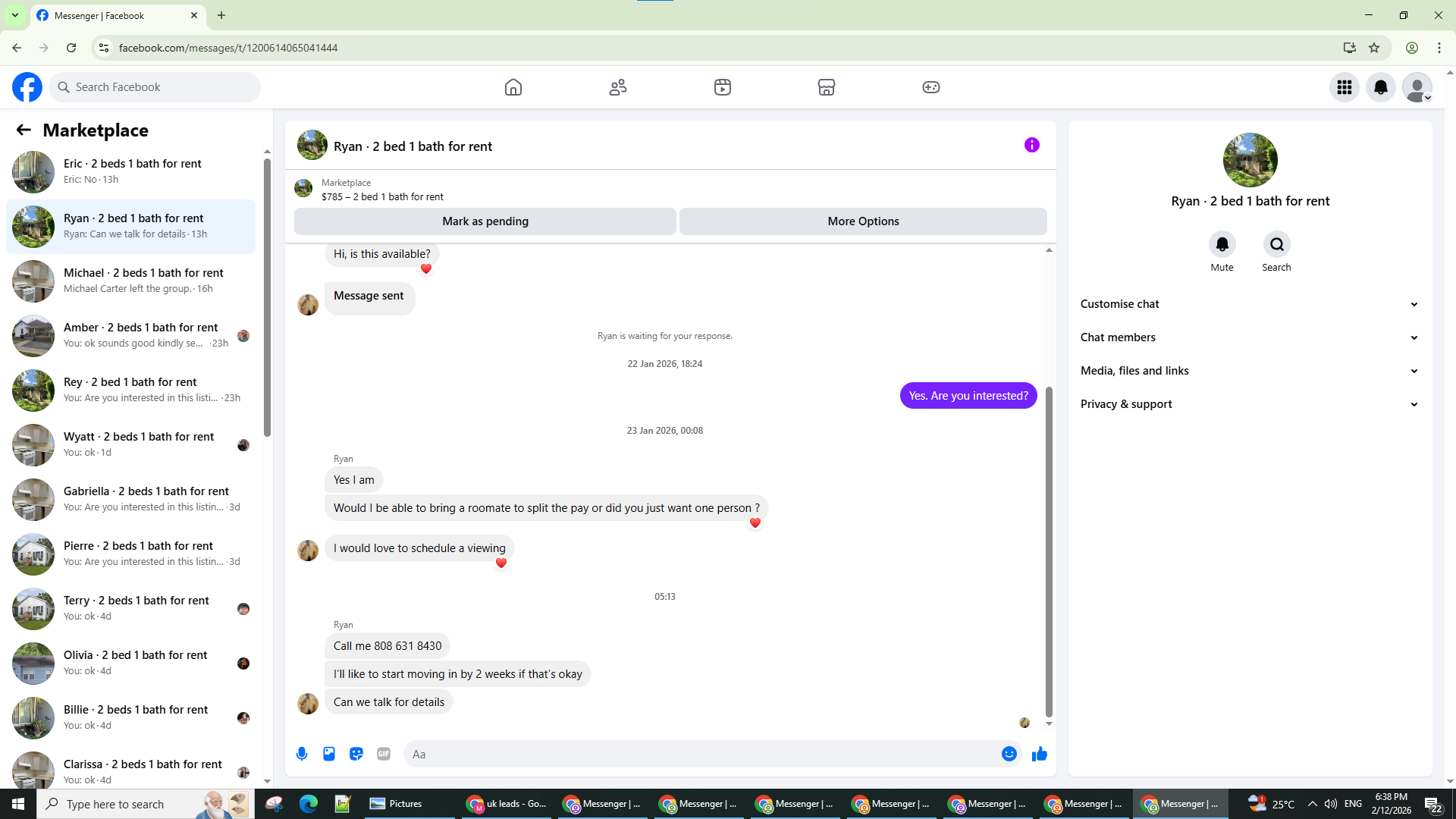1456x819 pixels.
Task: Click heart reaction on viewing message
Action: pyautogui.click(x=500, y=563)
